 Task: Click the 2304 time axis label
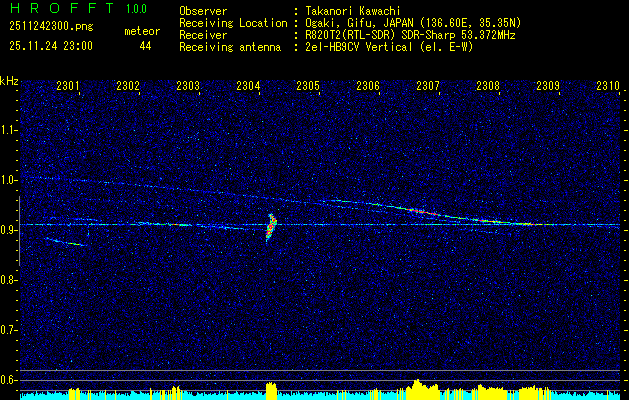coord(248,85)
